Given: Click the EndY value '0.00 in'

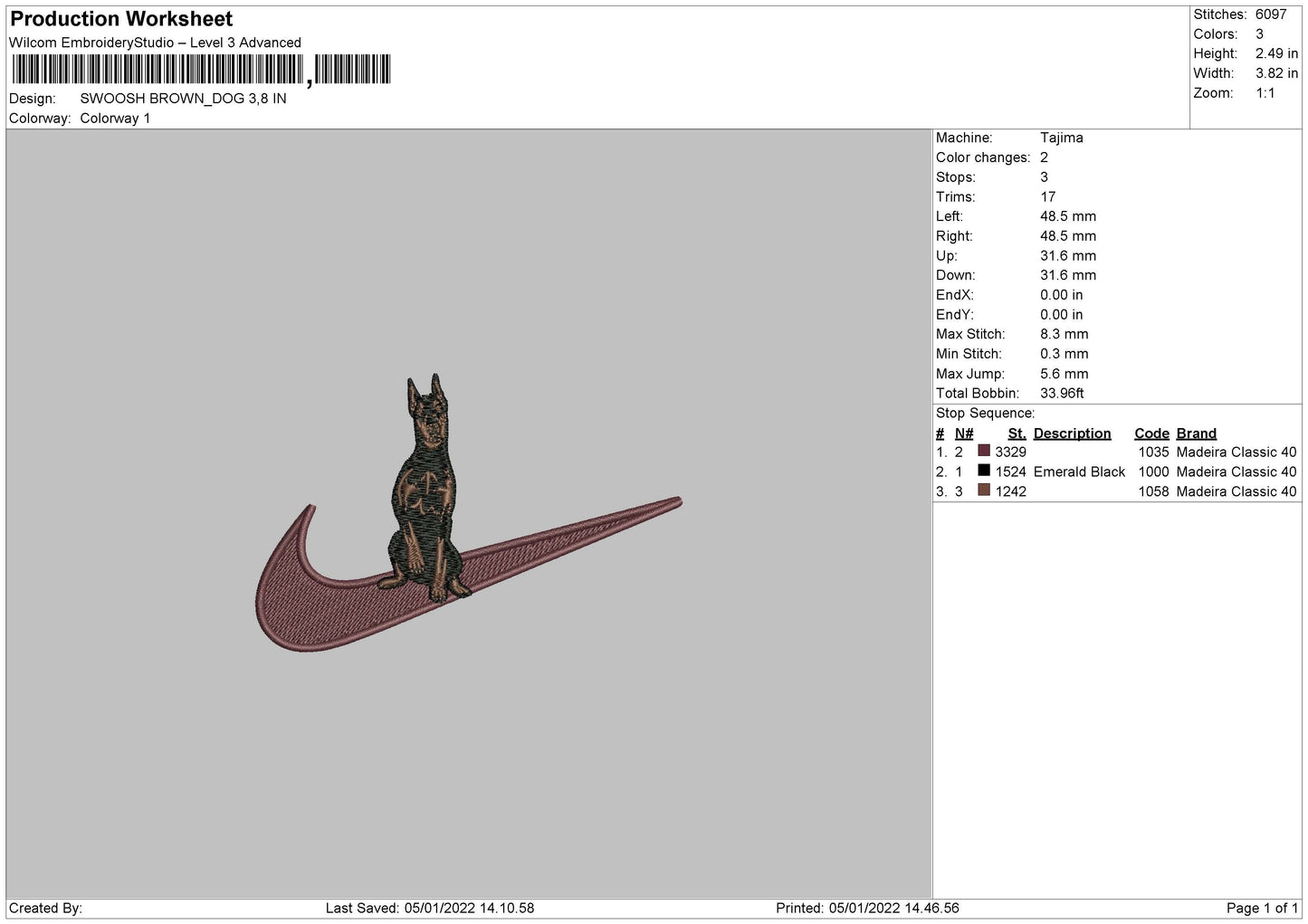Looking at the screenshot, I should [x=1062, y=315].
